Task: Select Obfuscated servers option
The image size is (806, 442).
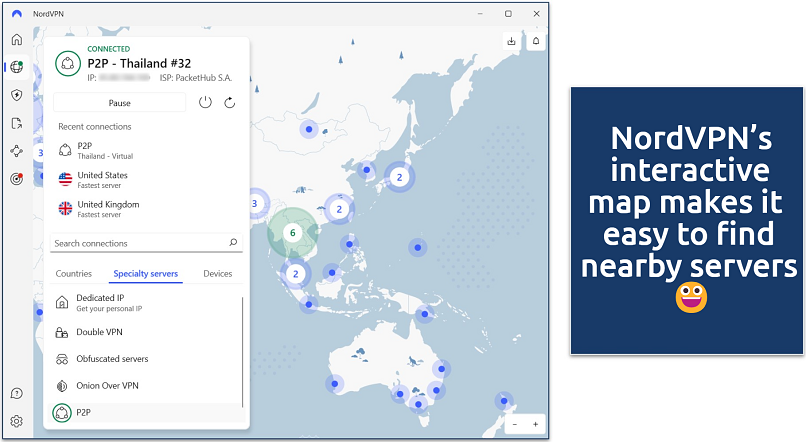Action: pyautogui.click(x=146, y=359)
